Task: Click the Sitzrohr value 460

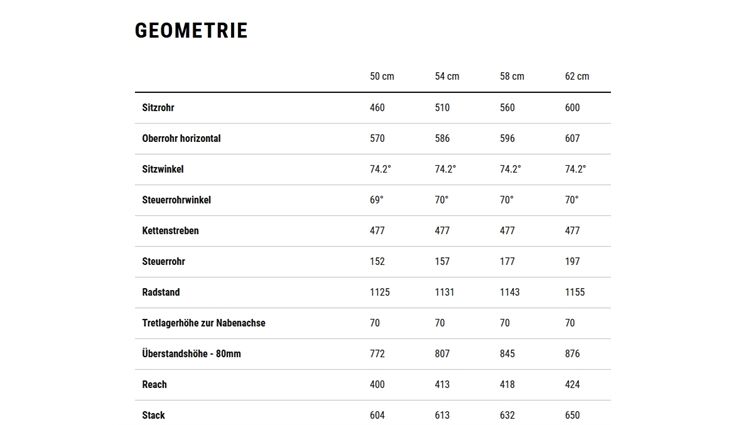Action: [377, 108]
